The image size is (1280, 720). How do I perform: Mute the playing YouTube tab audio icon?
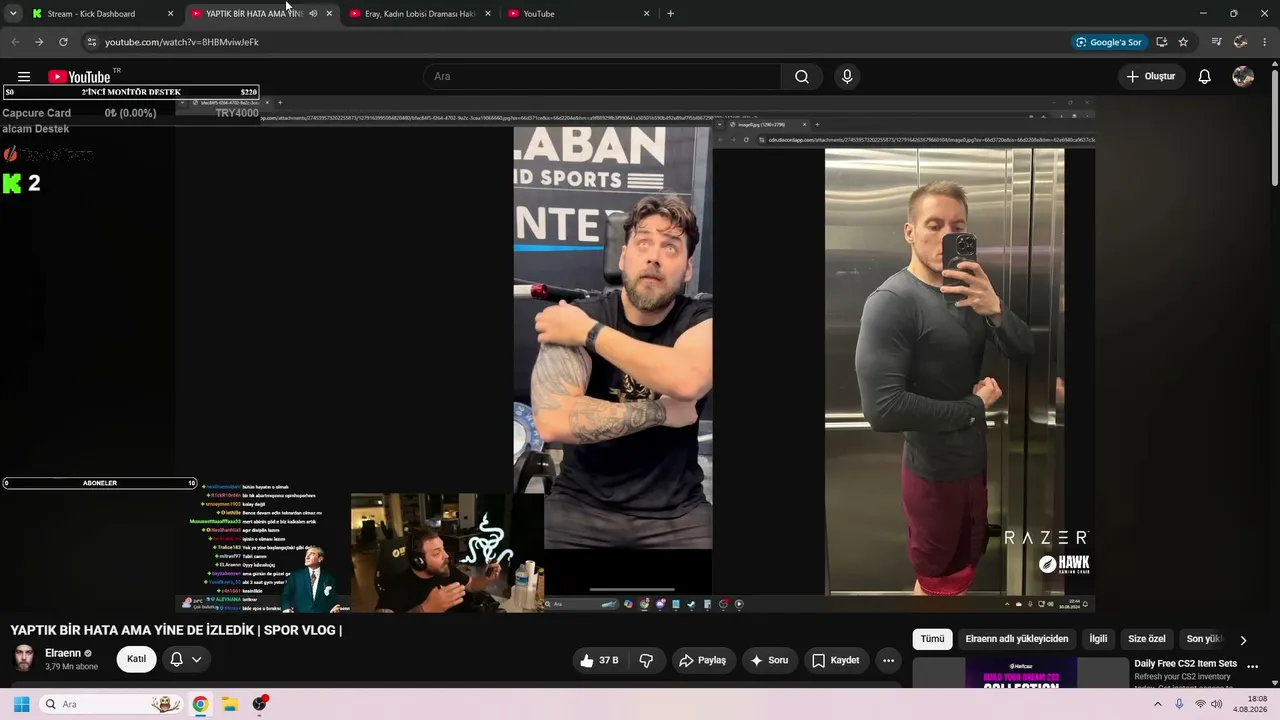point(313,14)
